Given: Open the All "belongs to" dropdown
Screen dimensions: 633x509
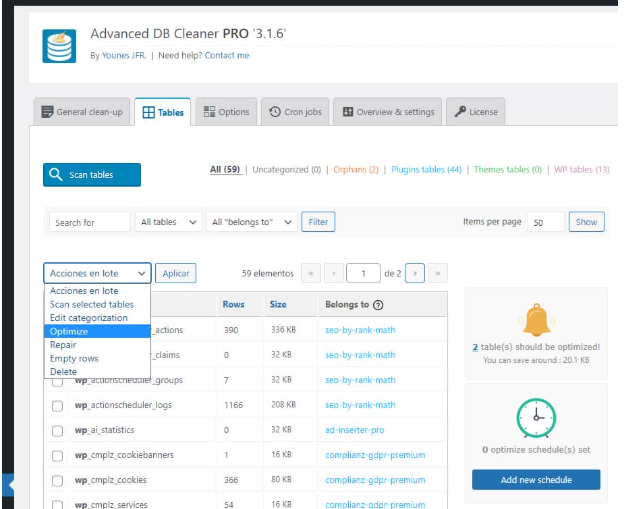Looking at the screenshot, I should (x=252, y=222).
